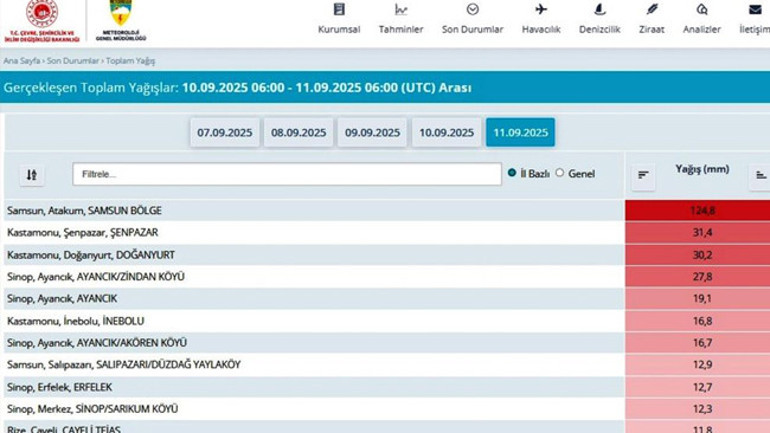Follow the Ana Sayfa breadcrumb link
This screenshot has width=770, height=433.
pos(22,61)
